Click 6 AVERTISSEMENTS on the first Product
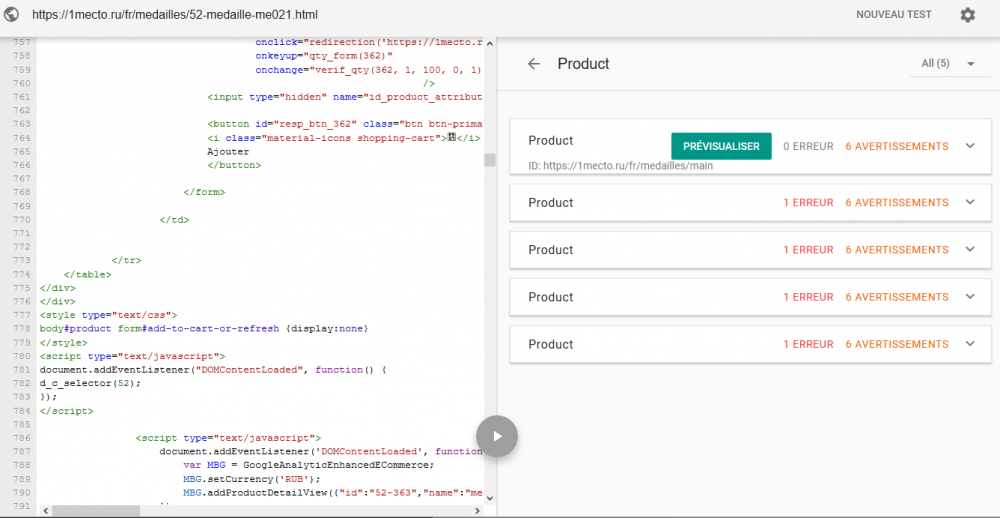Viewport: 1000px width, 518px height. [x=896, y=146]
